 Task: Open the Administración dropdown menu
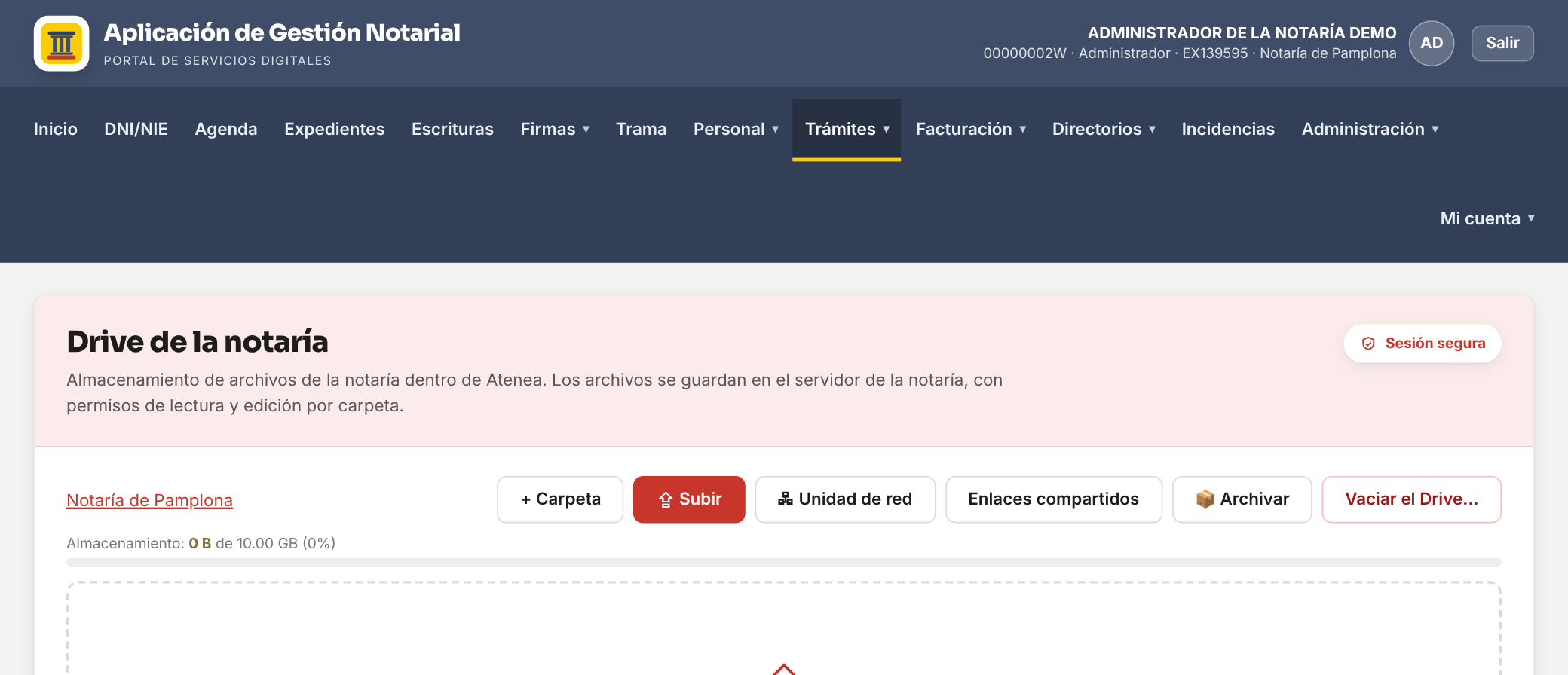click(x=1370, y=130)
